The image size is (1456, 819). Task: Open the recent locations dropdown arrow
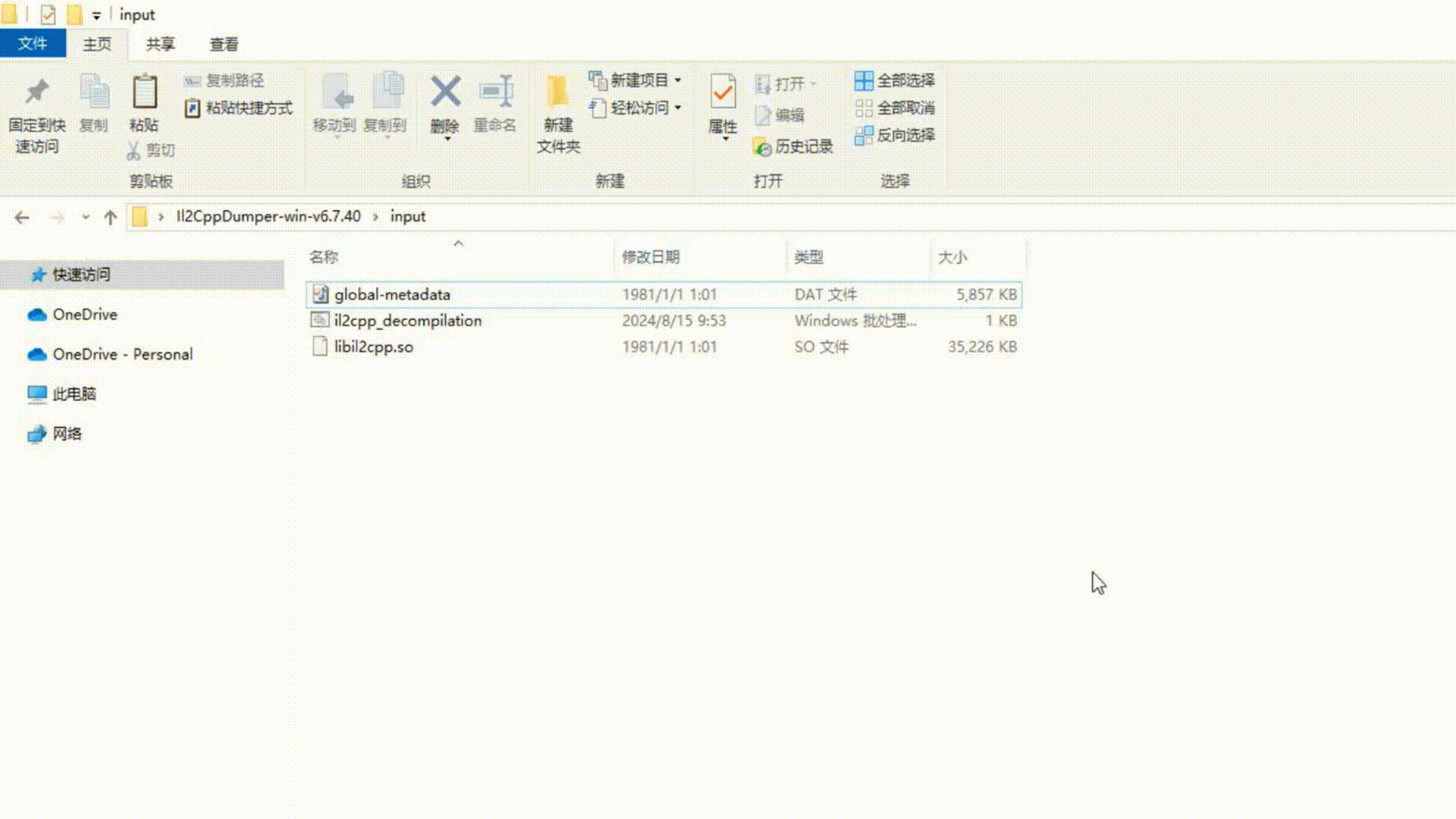(x=86, y=218)
